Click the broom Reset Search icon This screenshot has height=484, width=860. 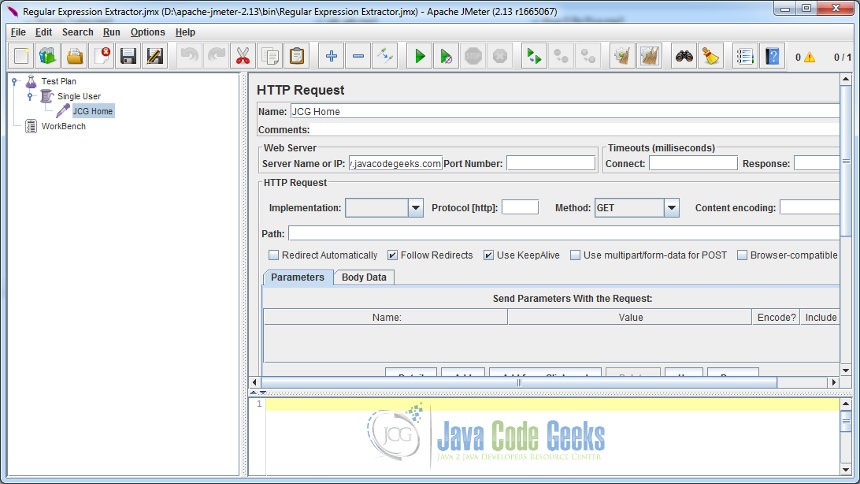point(711,56)
